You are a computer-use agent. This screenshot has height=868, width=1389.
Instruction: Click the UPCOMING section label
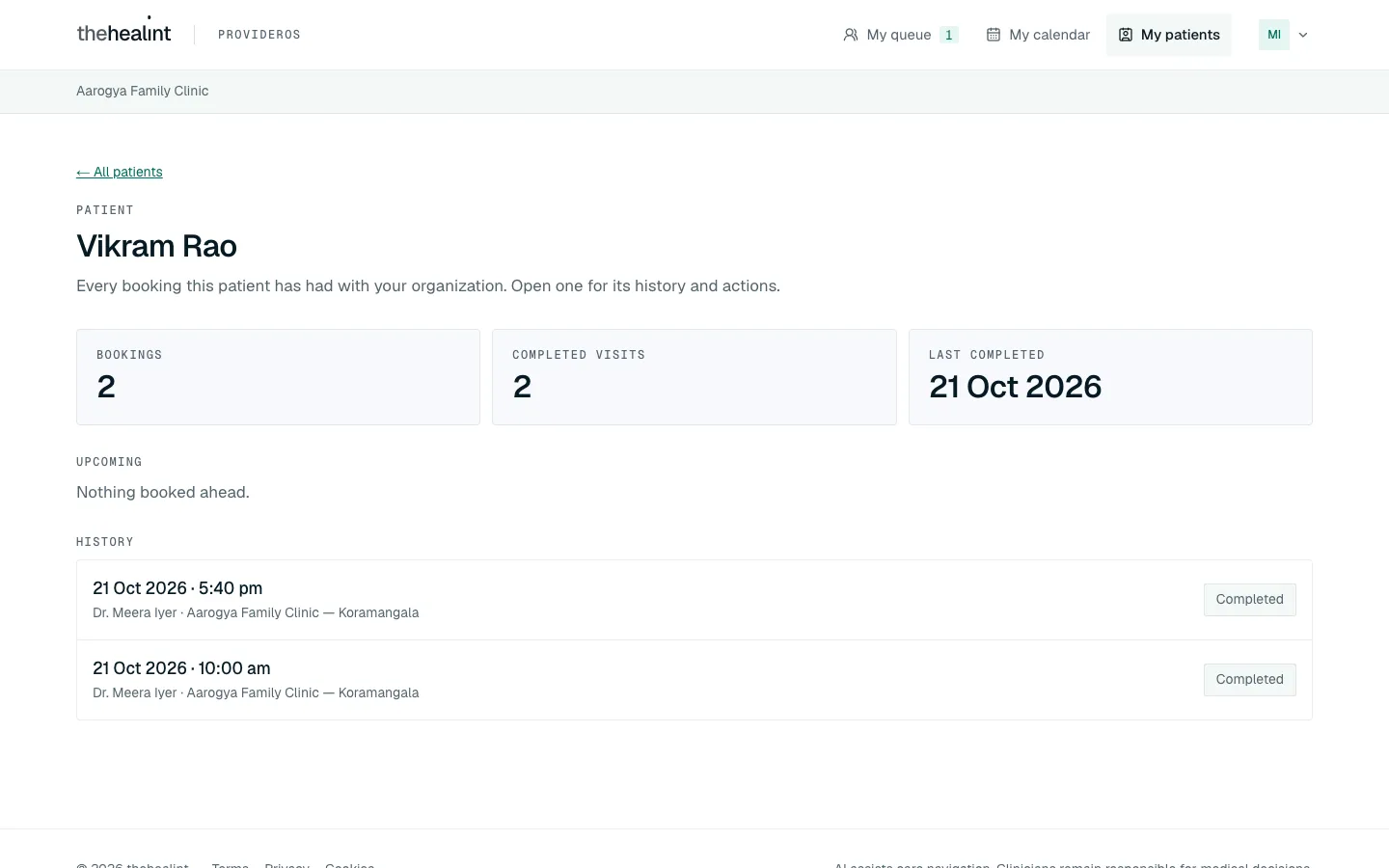pos(109,462)
